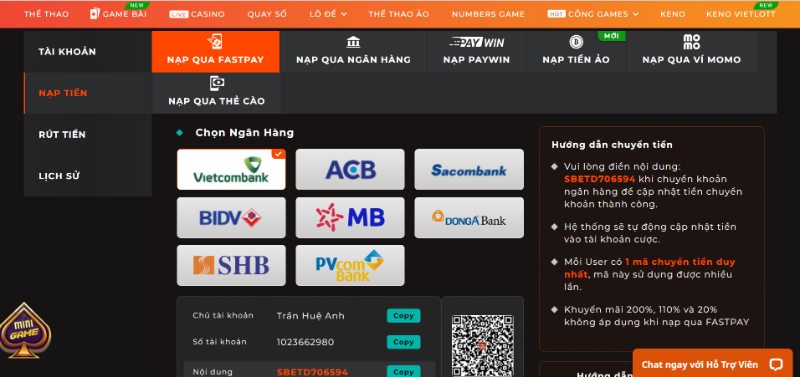Click the crypto coin icon

pyautogui.click(x=576, y=42)
